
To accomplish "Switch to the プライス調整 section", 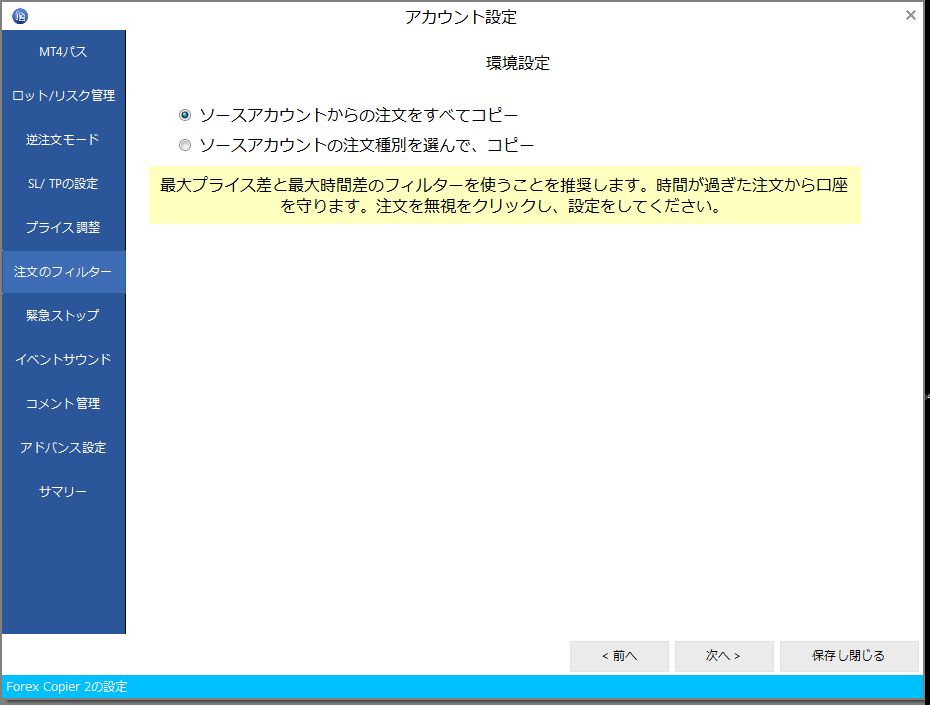I will (63, 227).
